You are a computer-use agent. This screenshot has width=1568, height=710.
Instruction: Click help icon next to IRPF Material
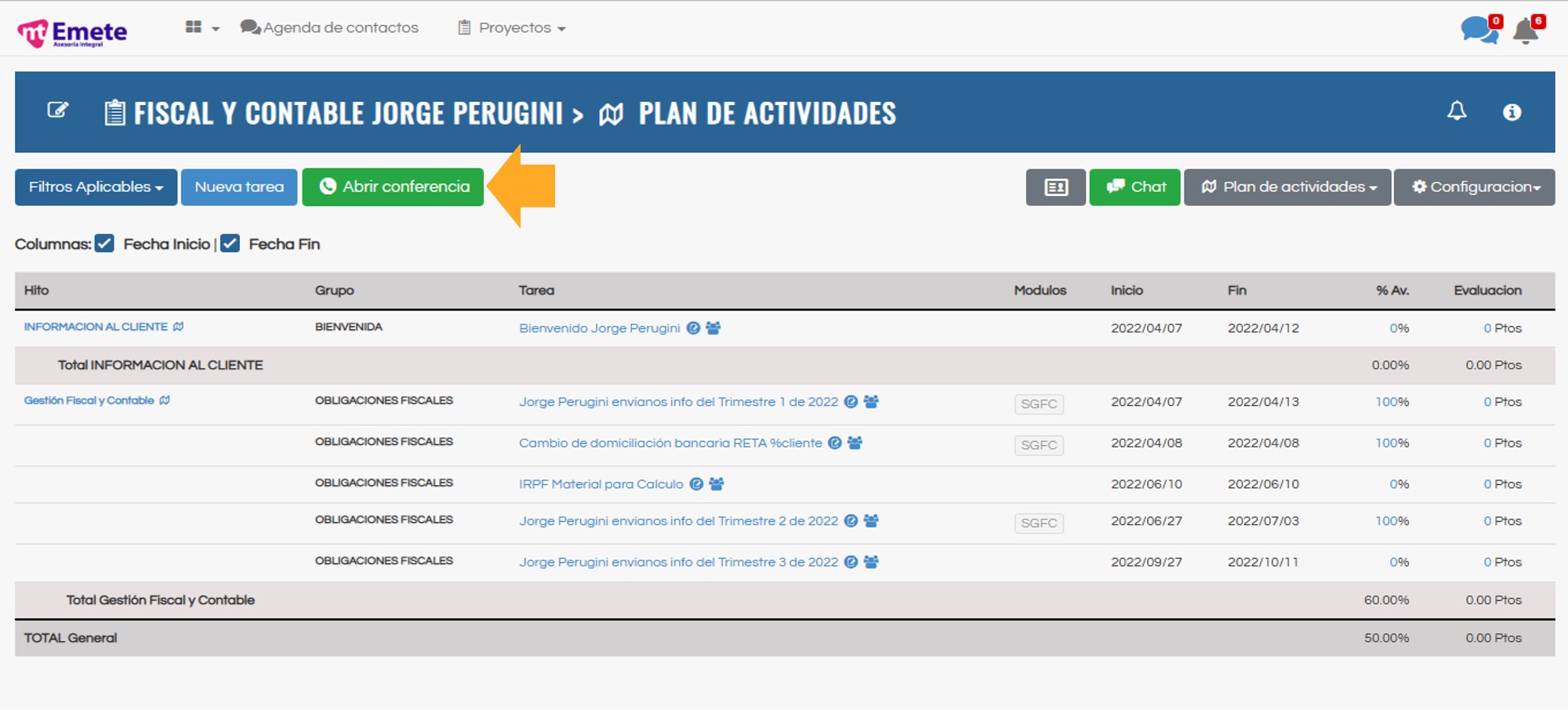[696, 484]
